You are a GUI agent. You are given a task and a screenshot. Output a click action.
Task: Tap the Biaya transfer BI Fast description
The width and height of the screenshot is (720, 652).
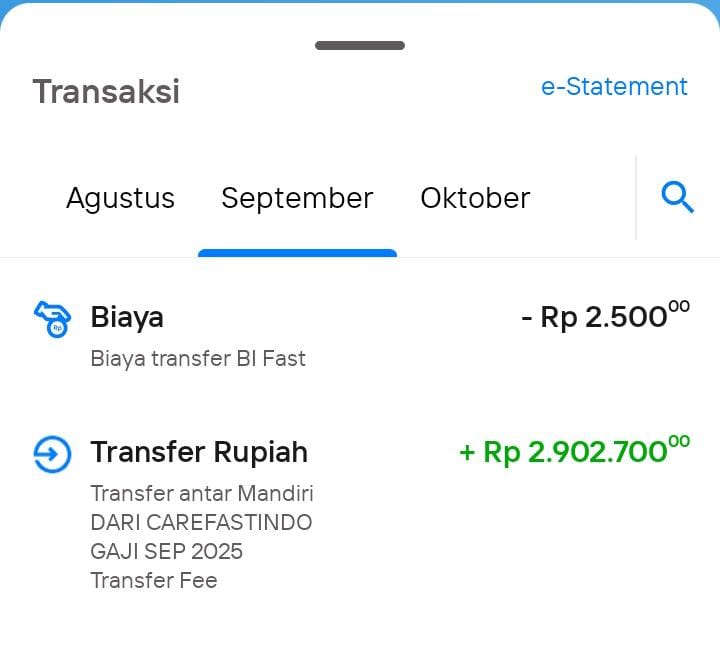click(x=198, y=358)
